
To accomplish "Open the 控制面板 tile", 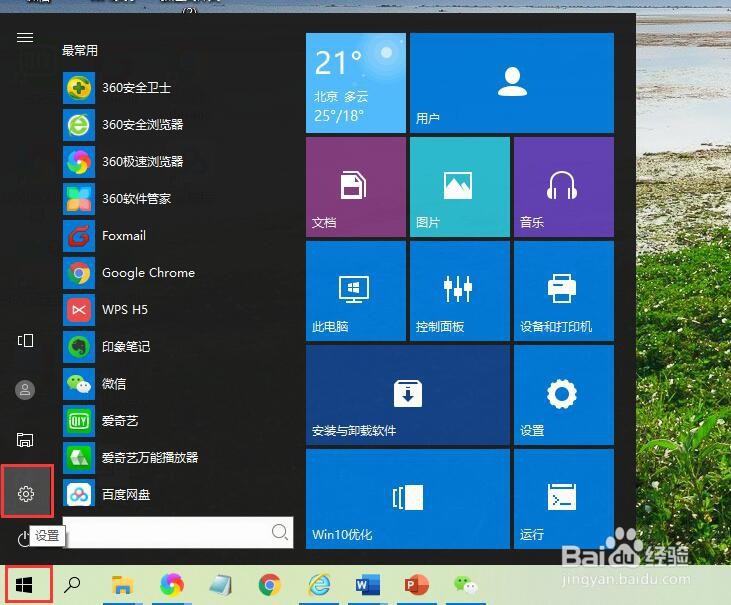I will coord(460,291).
